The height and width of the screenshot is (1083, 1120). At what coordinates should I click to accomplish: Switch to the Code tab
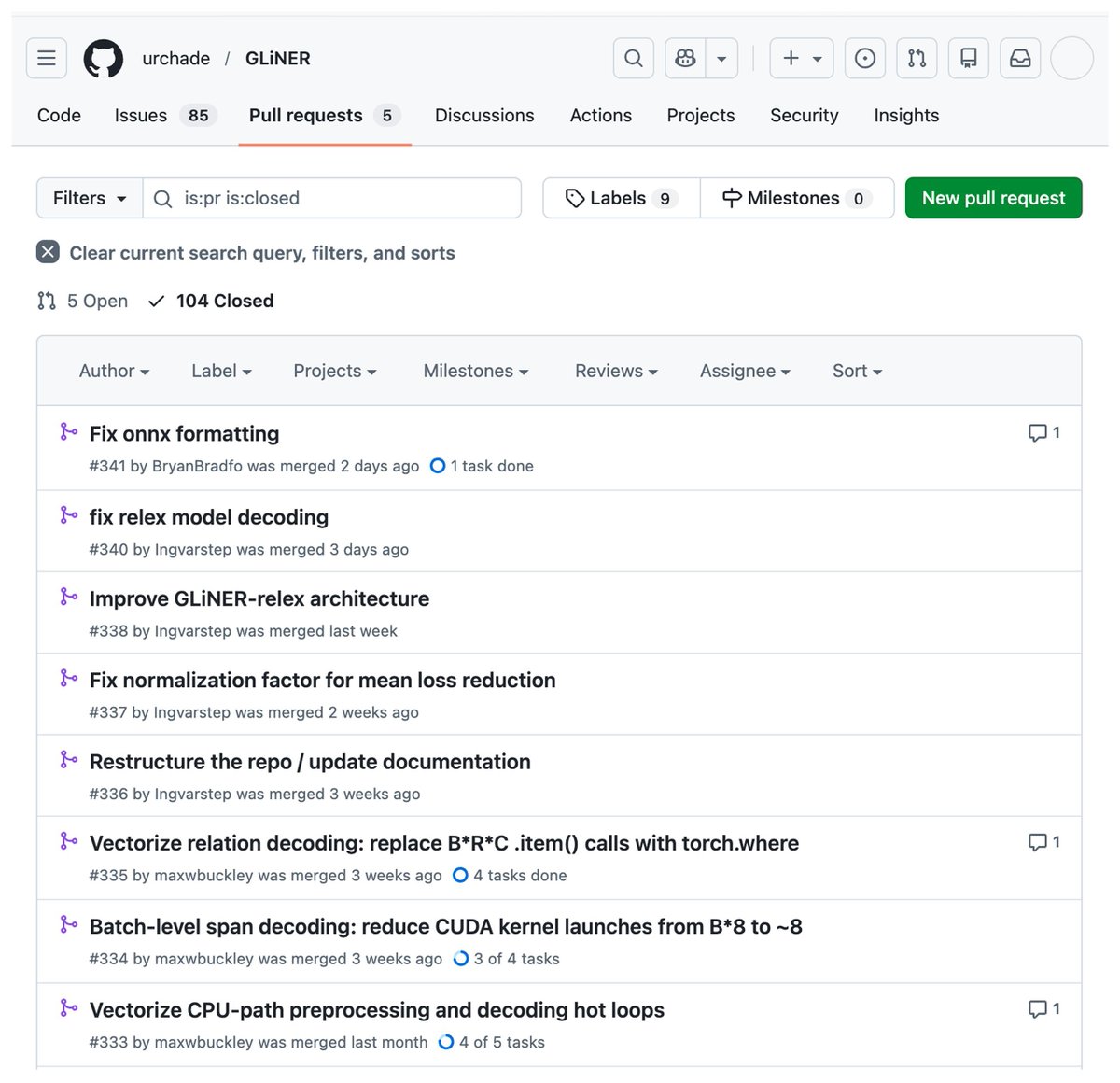pos(59,116)
